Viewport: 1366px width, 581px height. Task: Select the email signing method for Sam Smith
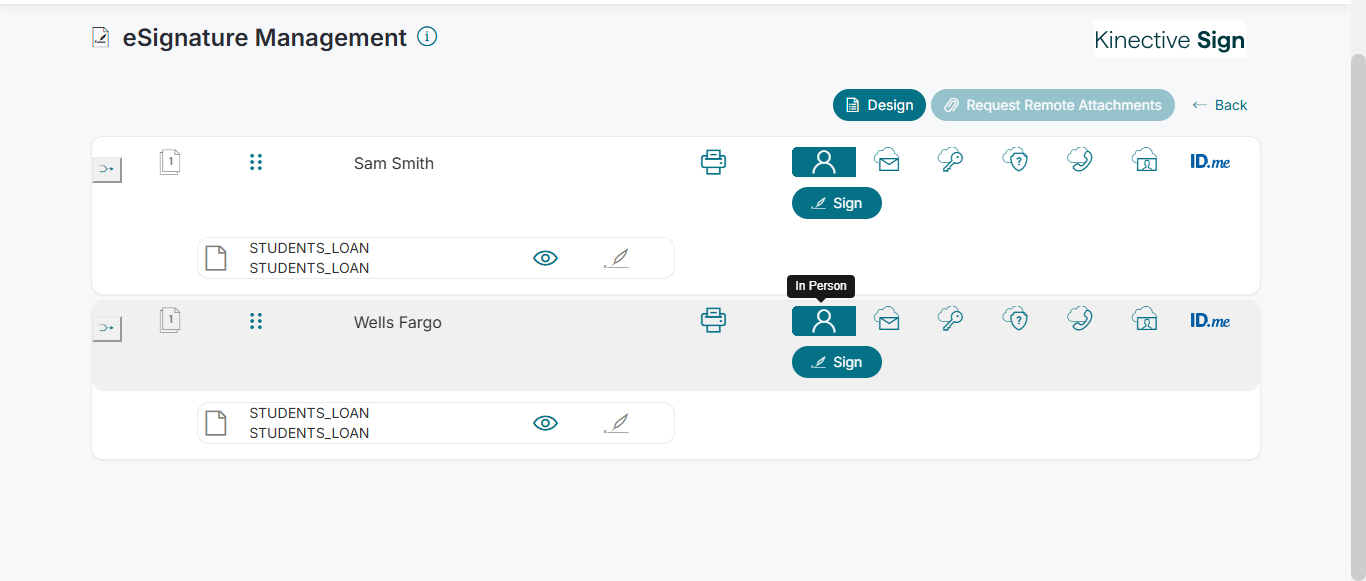(887, 160)
